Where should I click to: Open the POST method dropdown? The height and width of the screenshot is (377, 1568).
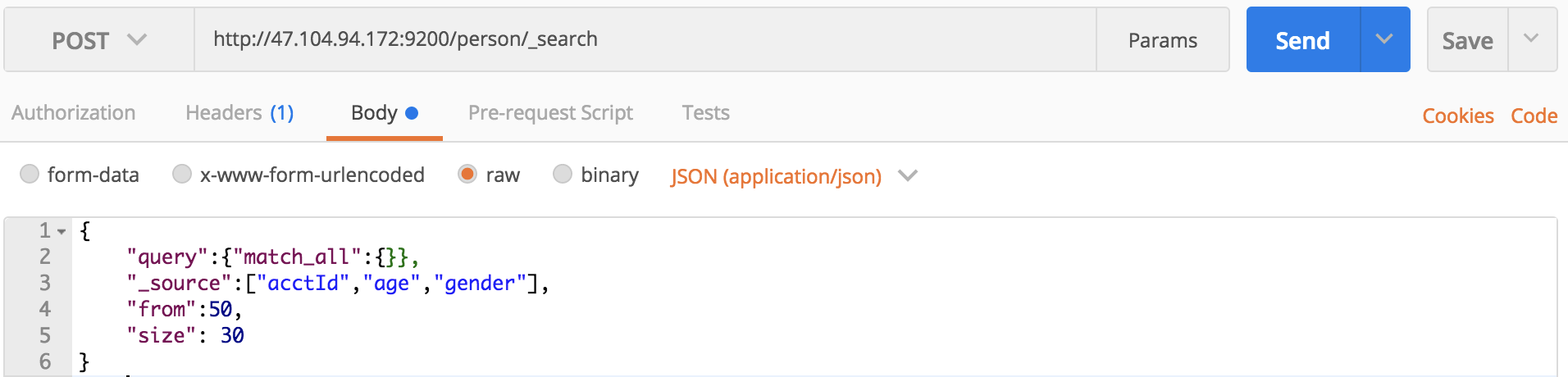click(x=99, y=40)
